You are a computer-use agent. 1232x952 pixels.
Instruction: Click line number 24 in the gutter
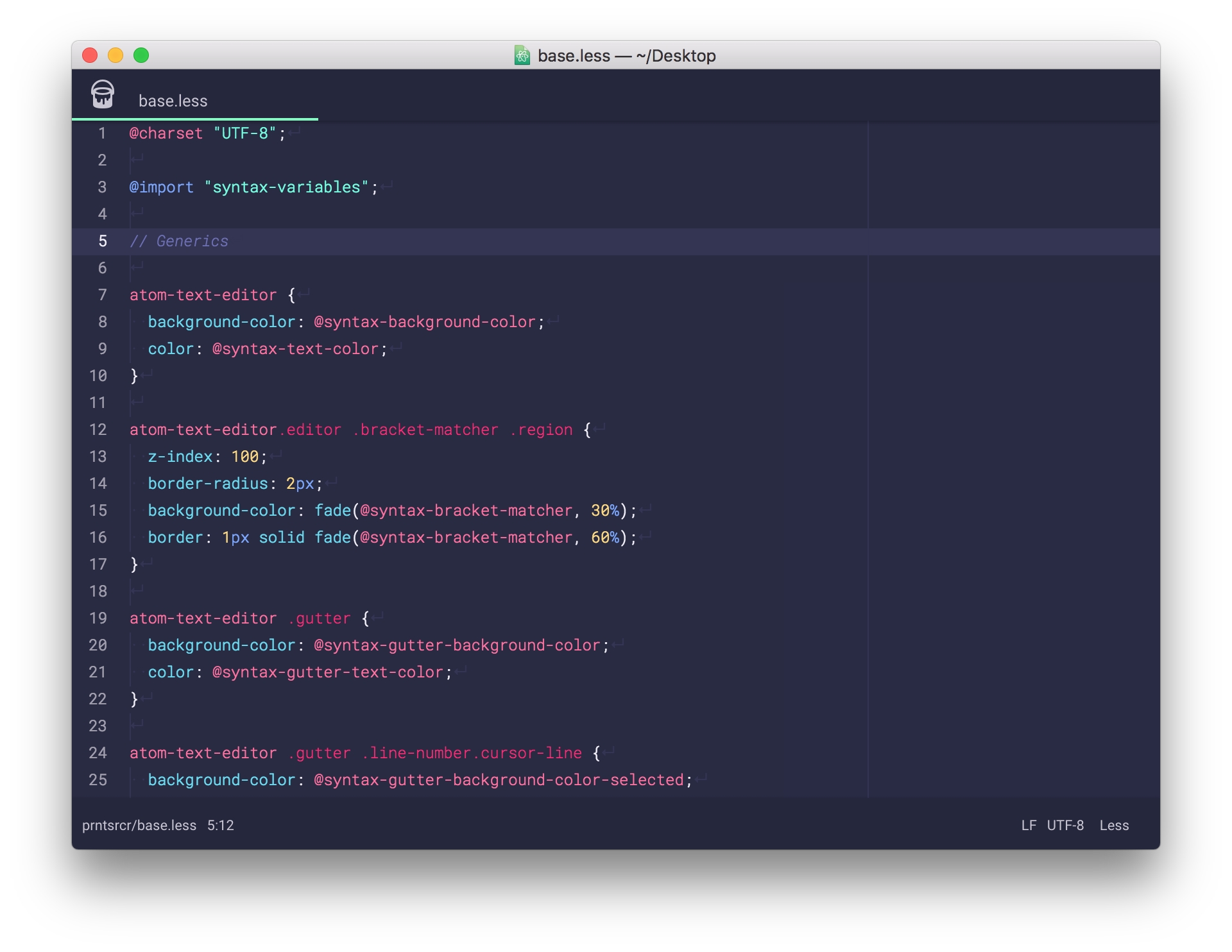98,753
